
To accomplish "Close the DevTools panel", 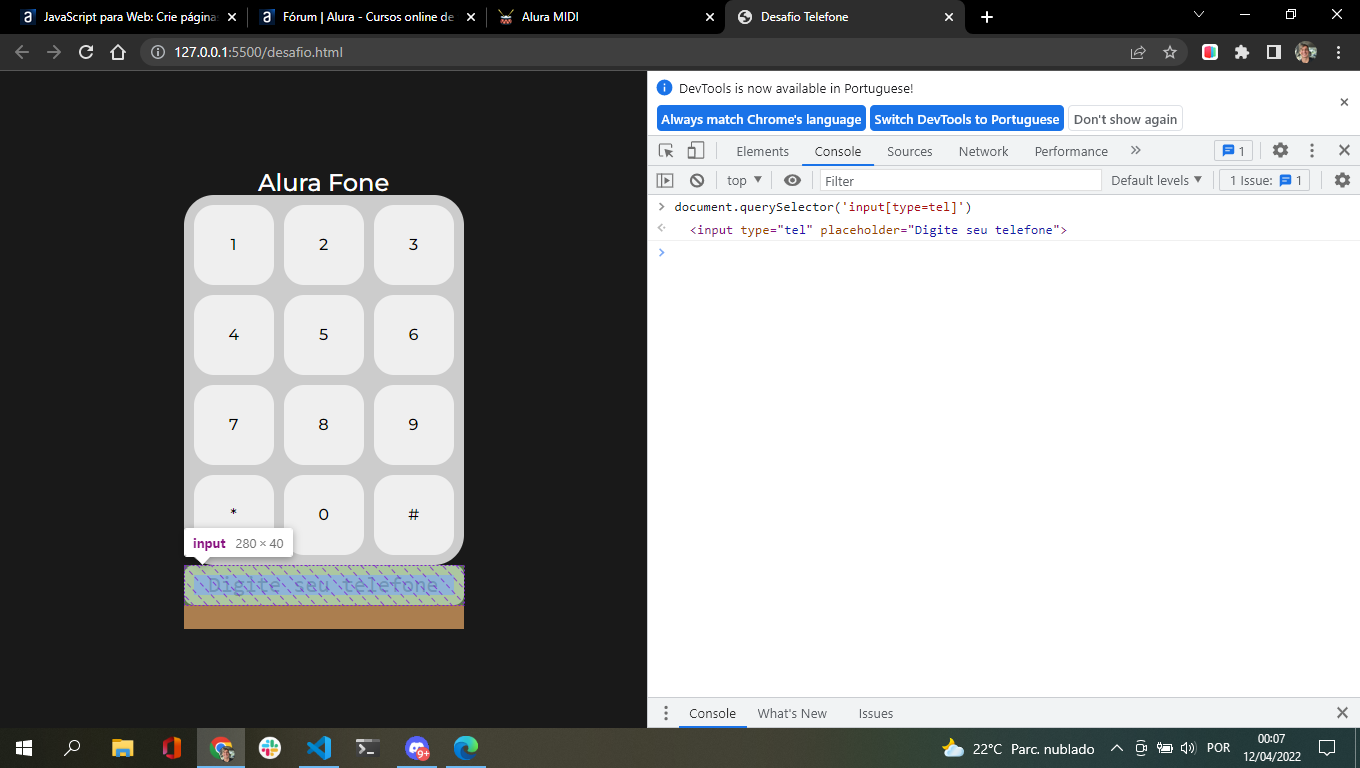I will pyautogui.click(x=1344, y=151).
